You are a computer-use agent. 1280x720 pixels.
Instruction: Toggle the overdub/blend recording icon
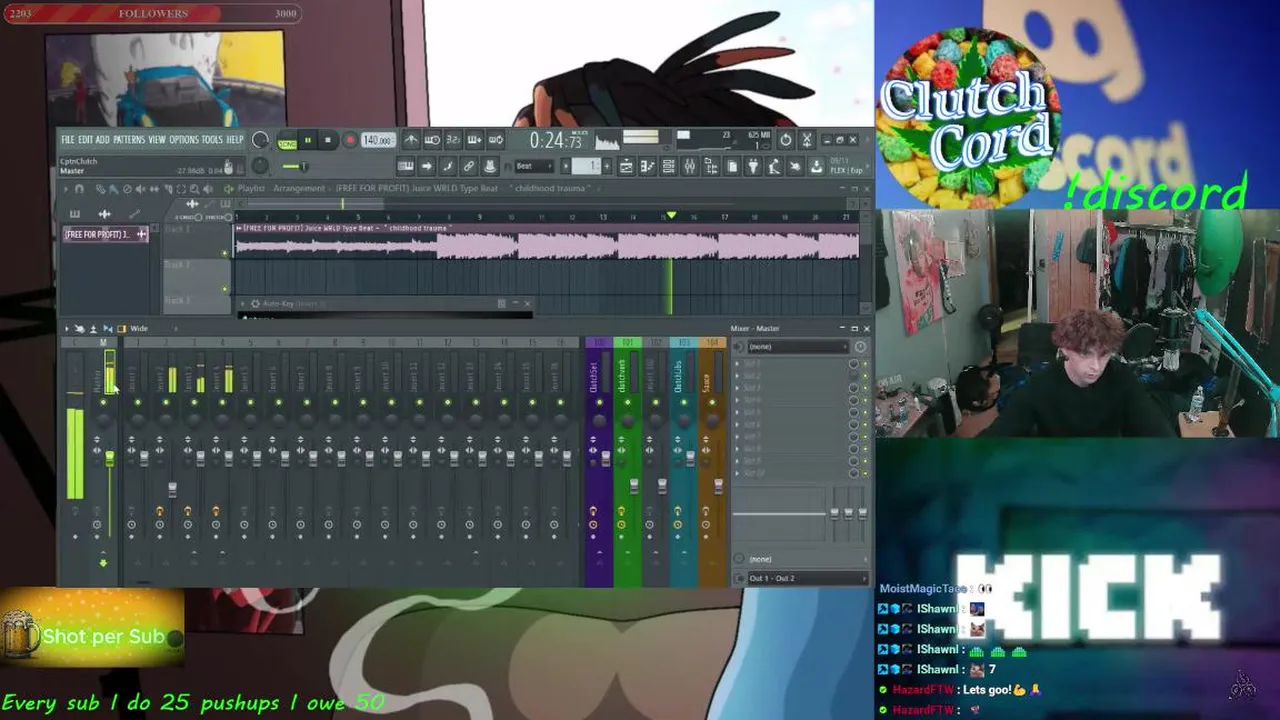tap(474, 140)
